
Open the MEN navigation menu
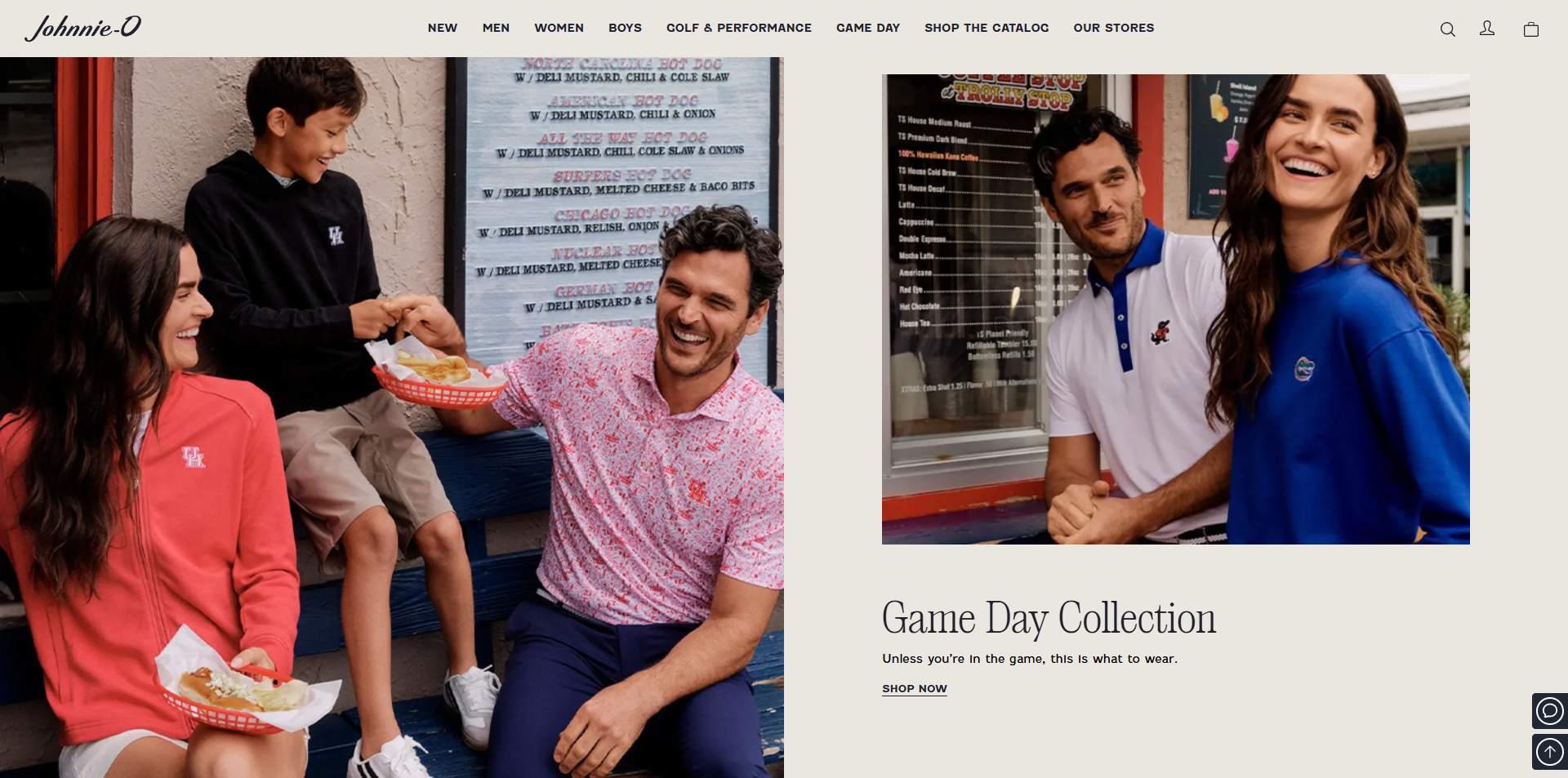coord(496,28)
